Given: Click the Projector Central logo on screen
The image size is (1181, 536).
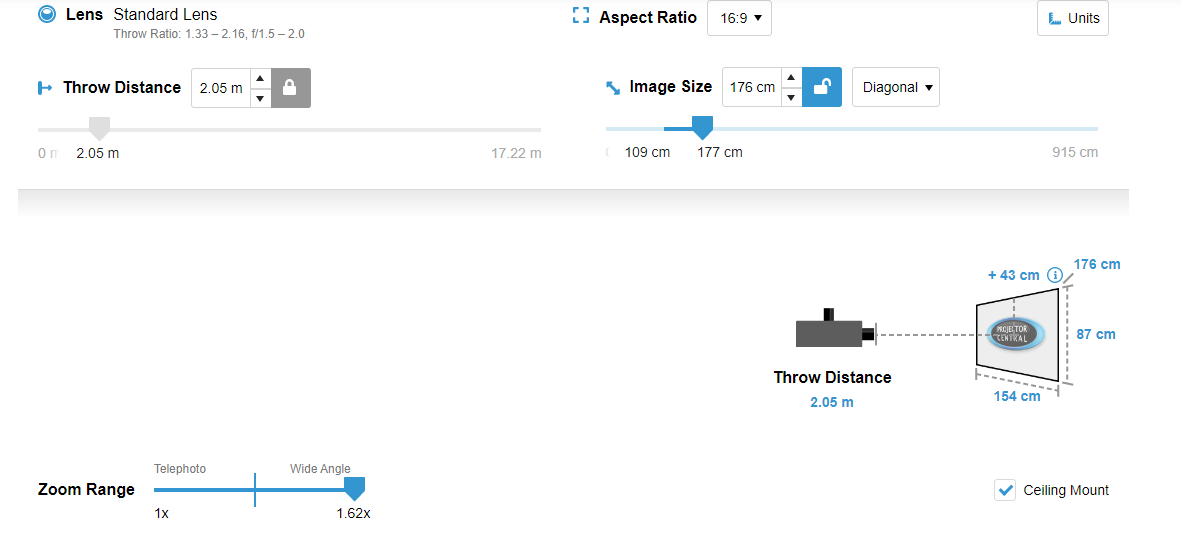Looking at the screenshot, I should click(1014, 333).
